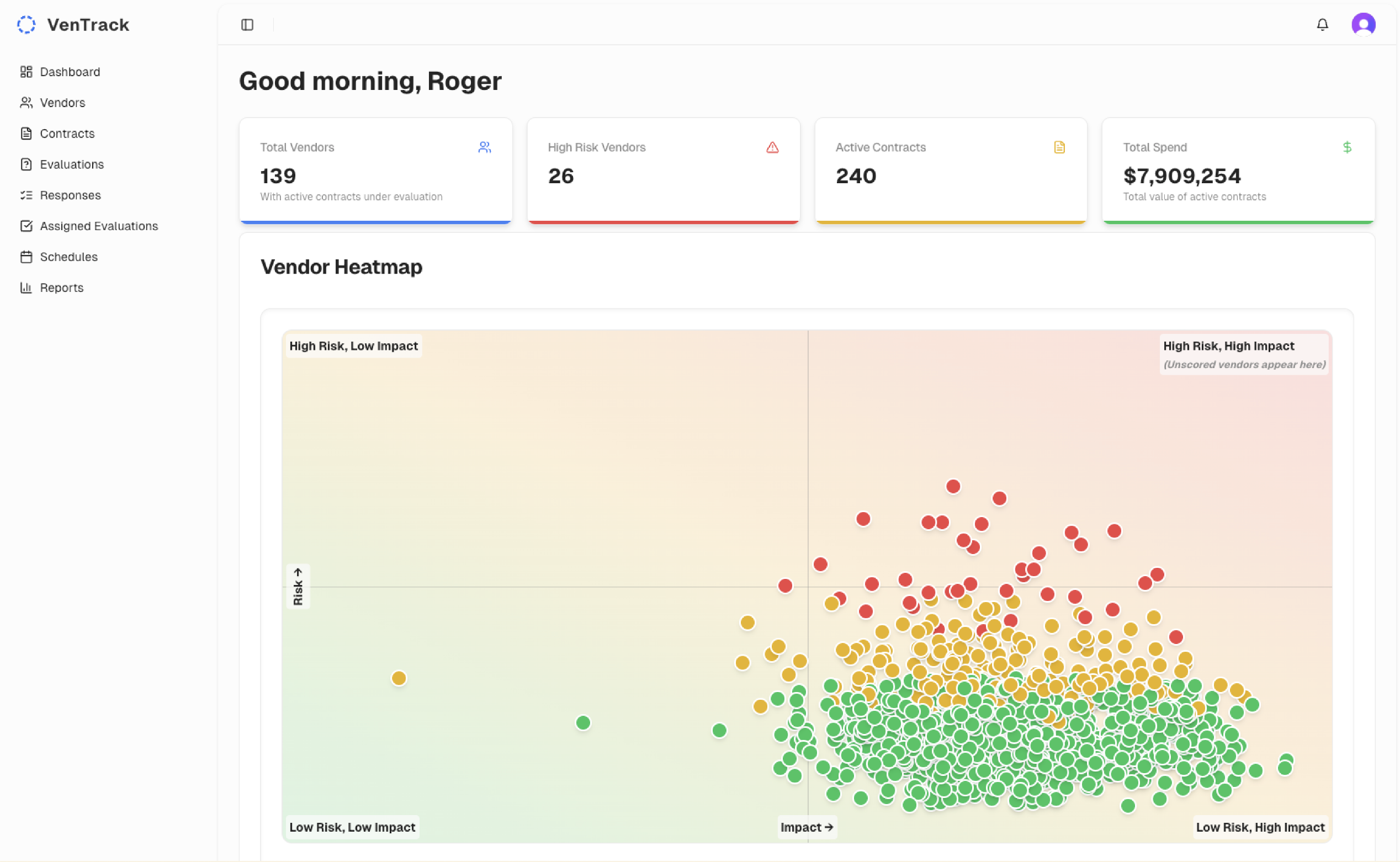Click the Total Vendors people icon
The image size is (1400, 862).
484,147
